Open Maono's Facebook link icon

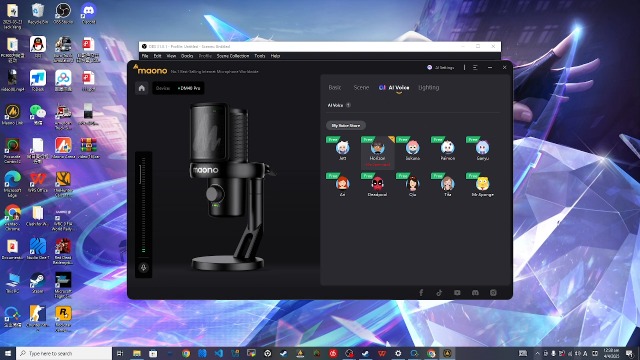421,293
